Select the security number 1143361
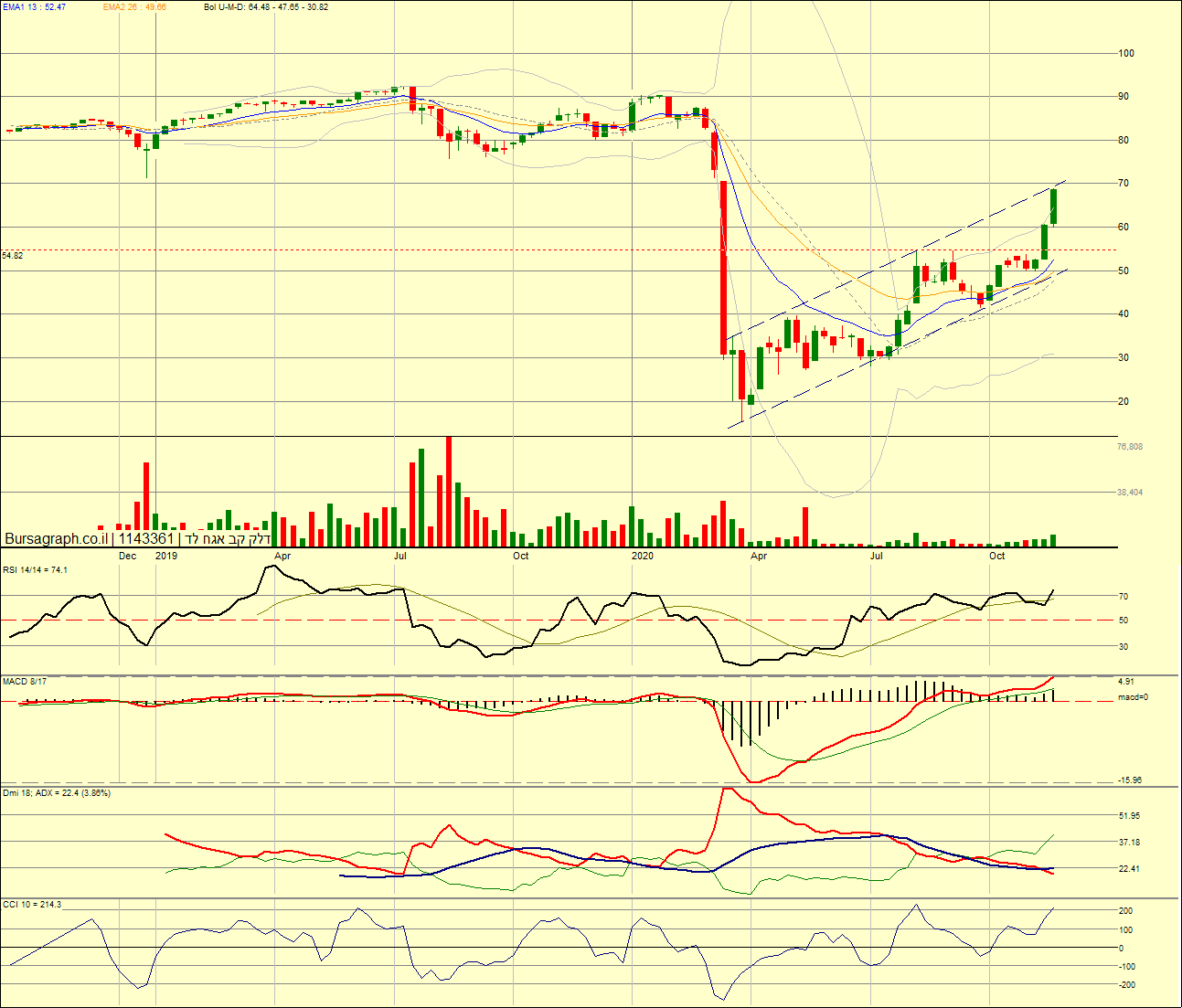Viewport: 1182px width, 1008px height. point(146,539)
